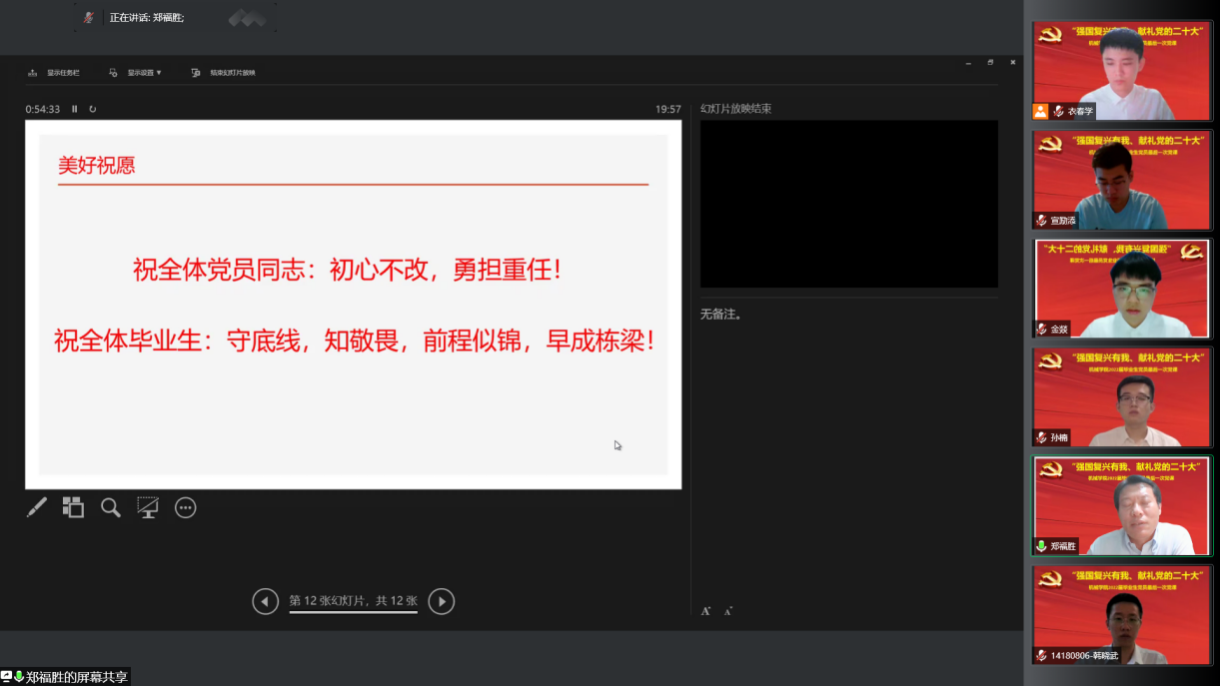The image size is (1220, 686).
Task: Restart the presentation timer
Action: (93, 109)
